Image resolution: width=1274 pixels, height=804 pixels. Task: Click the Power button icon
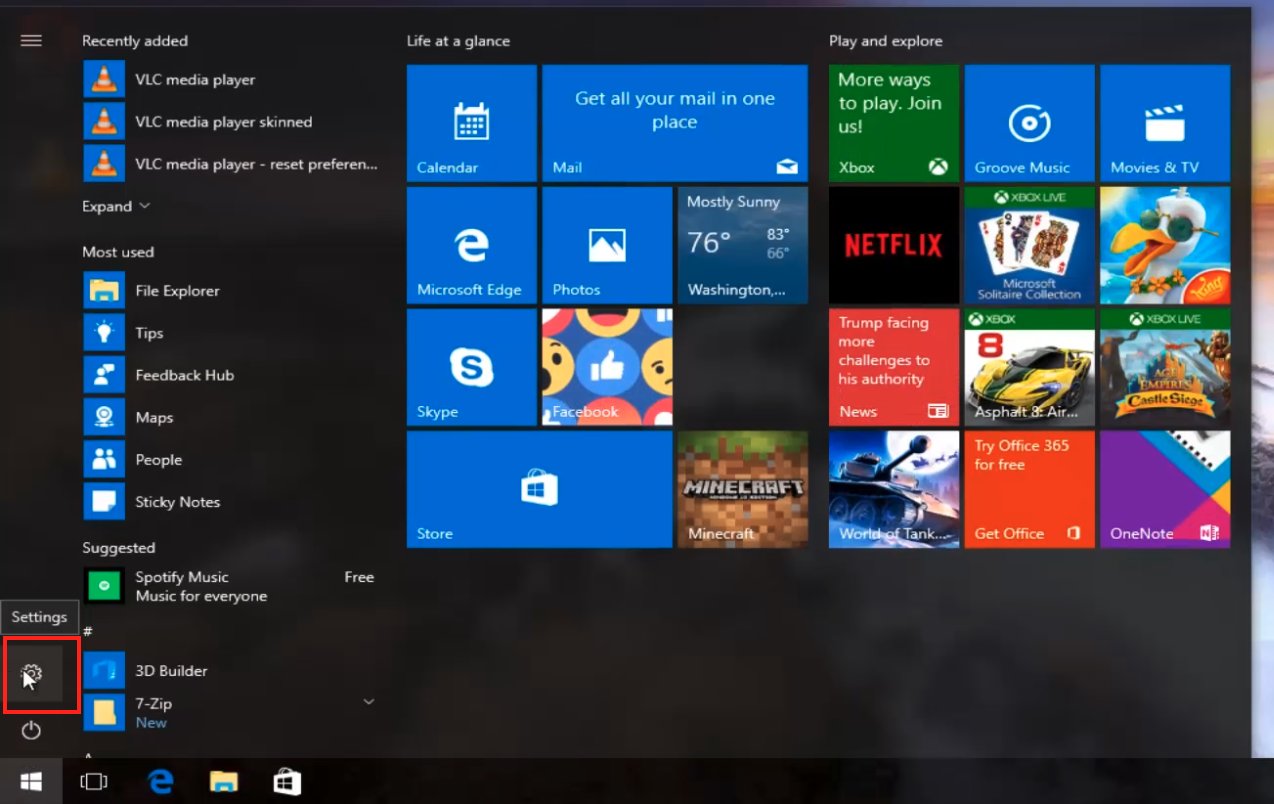(31, 730)
